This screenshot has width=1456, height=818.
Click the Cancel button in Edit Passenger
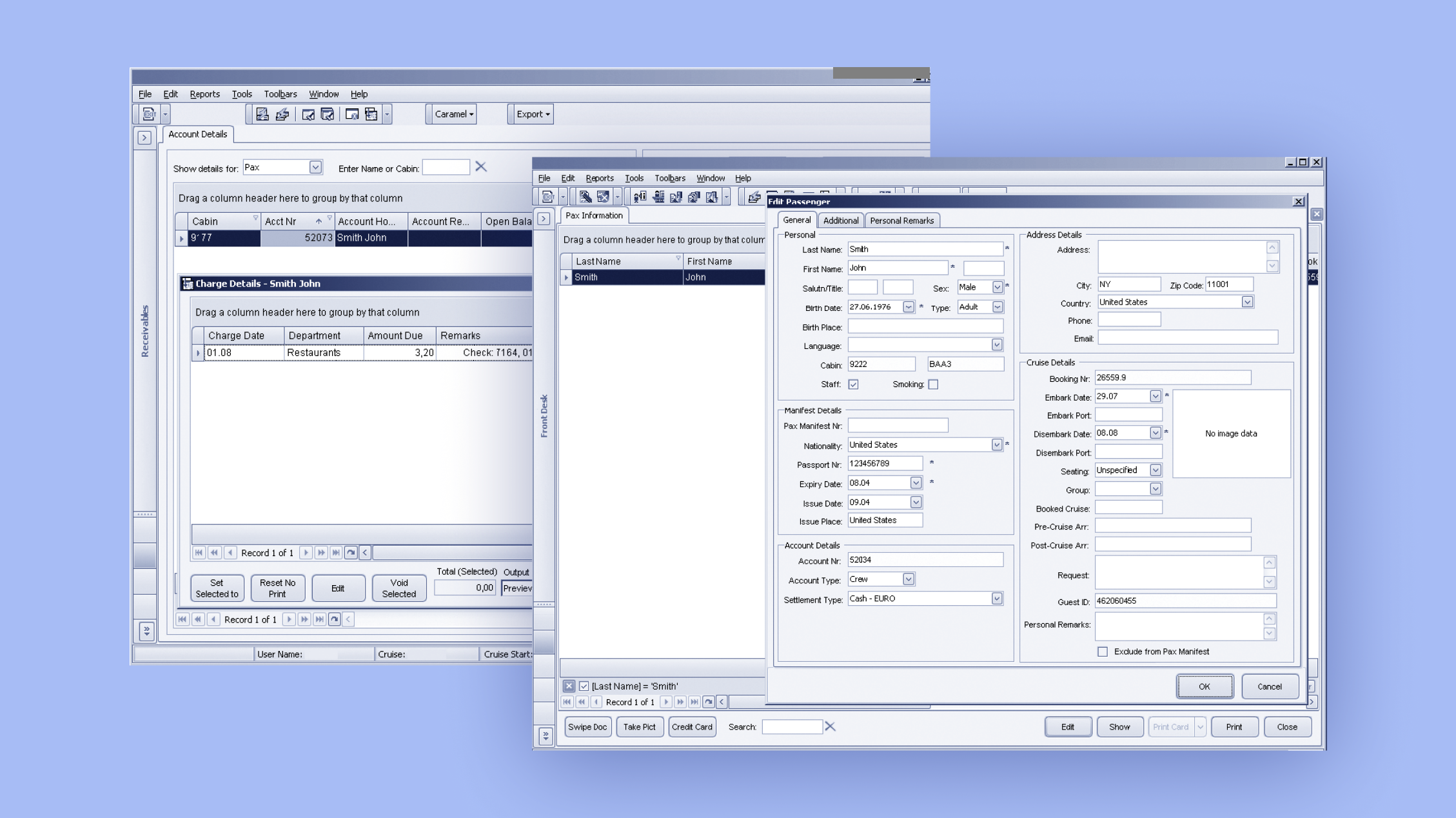point(1269,686)
